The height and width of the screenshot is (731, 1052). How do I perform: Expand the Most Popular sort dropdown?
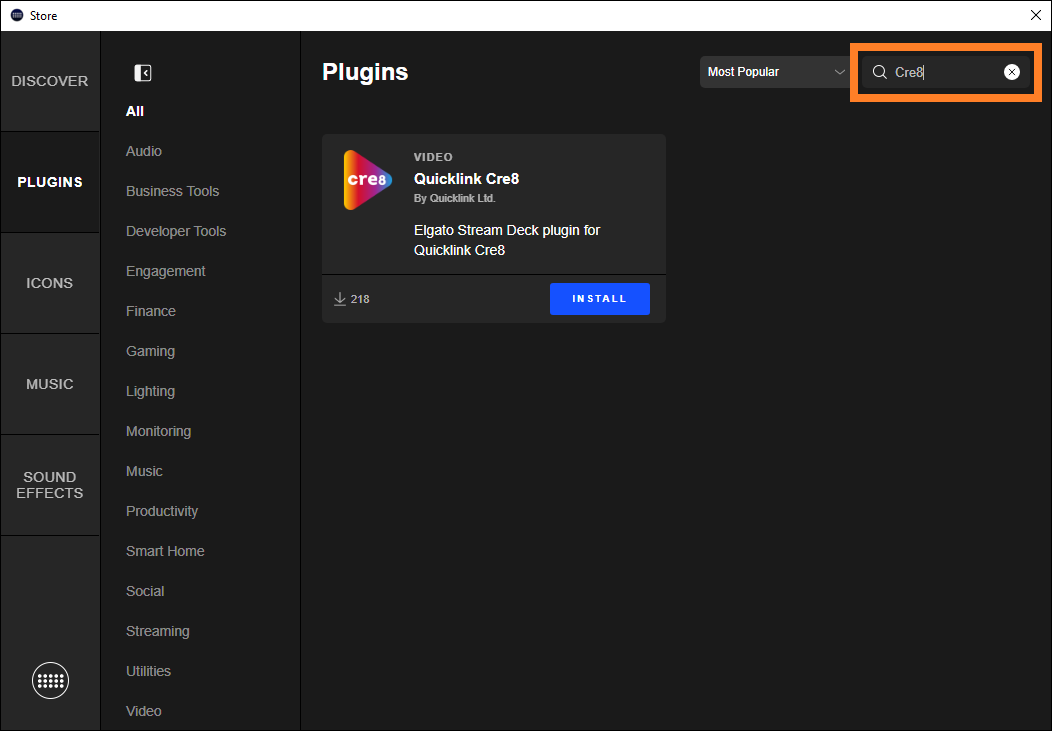[775, 72]
